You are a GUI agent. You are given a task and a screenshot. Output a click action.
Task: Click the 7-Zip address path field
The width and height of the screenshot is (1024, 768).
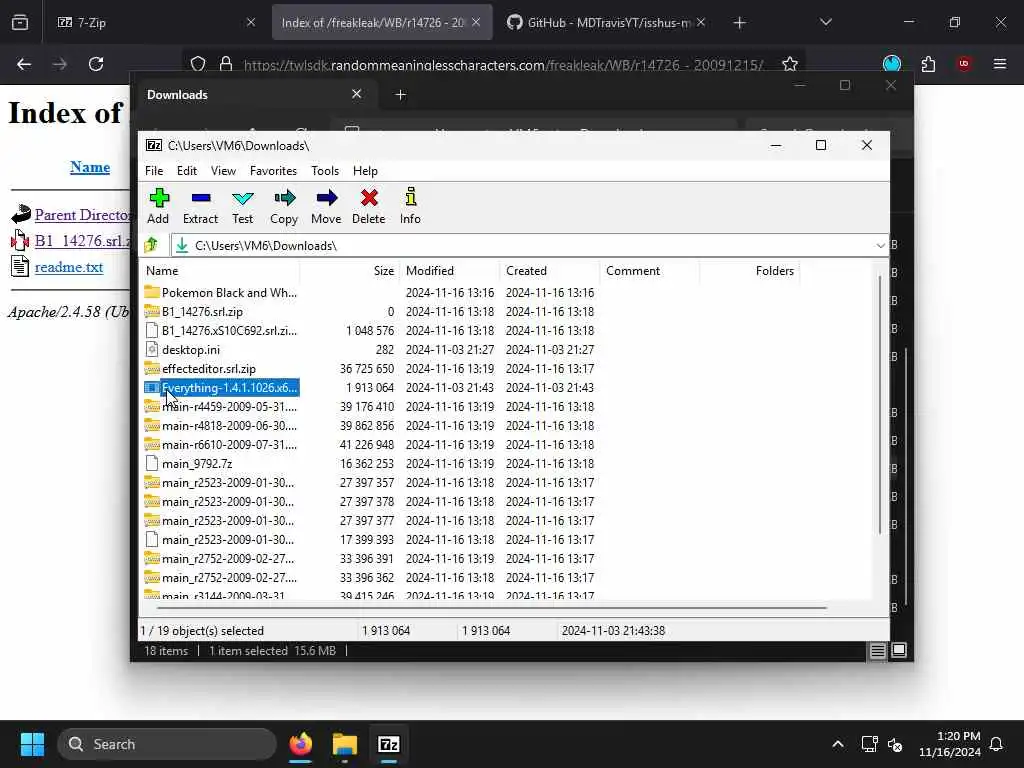[529, 246]
